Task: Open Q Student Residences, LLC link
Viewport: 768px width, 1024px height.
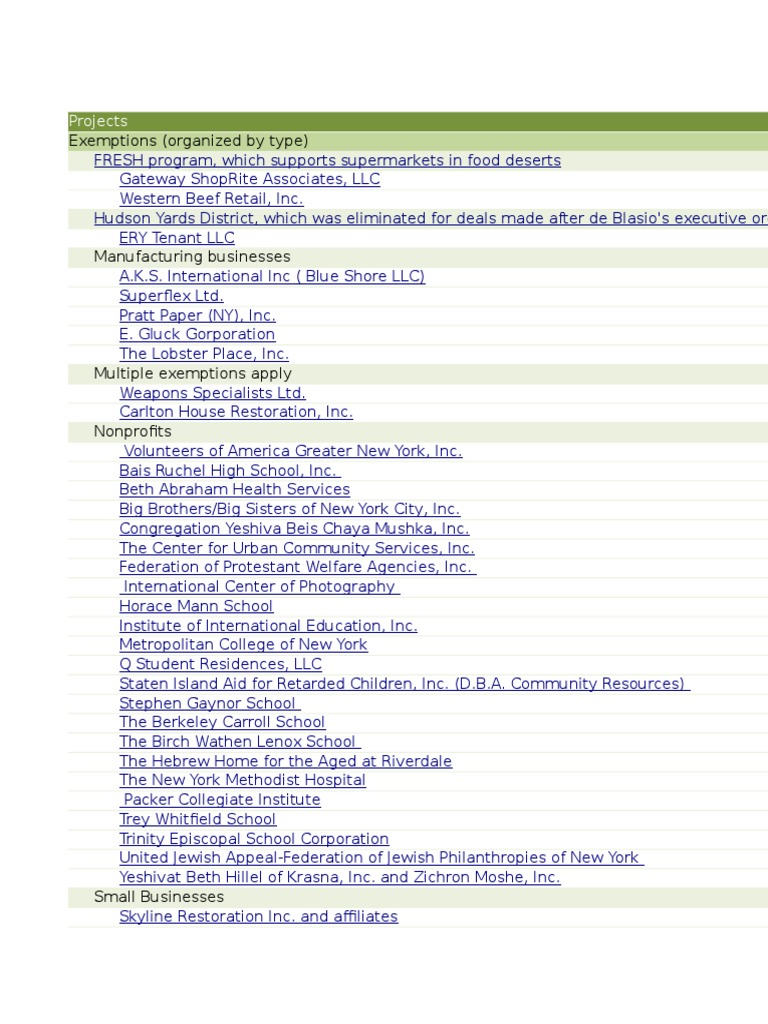Action: (x=220, y=665)
